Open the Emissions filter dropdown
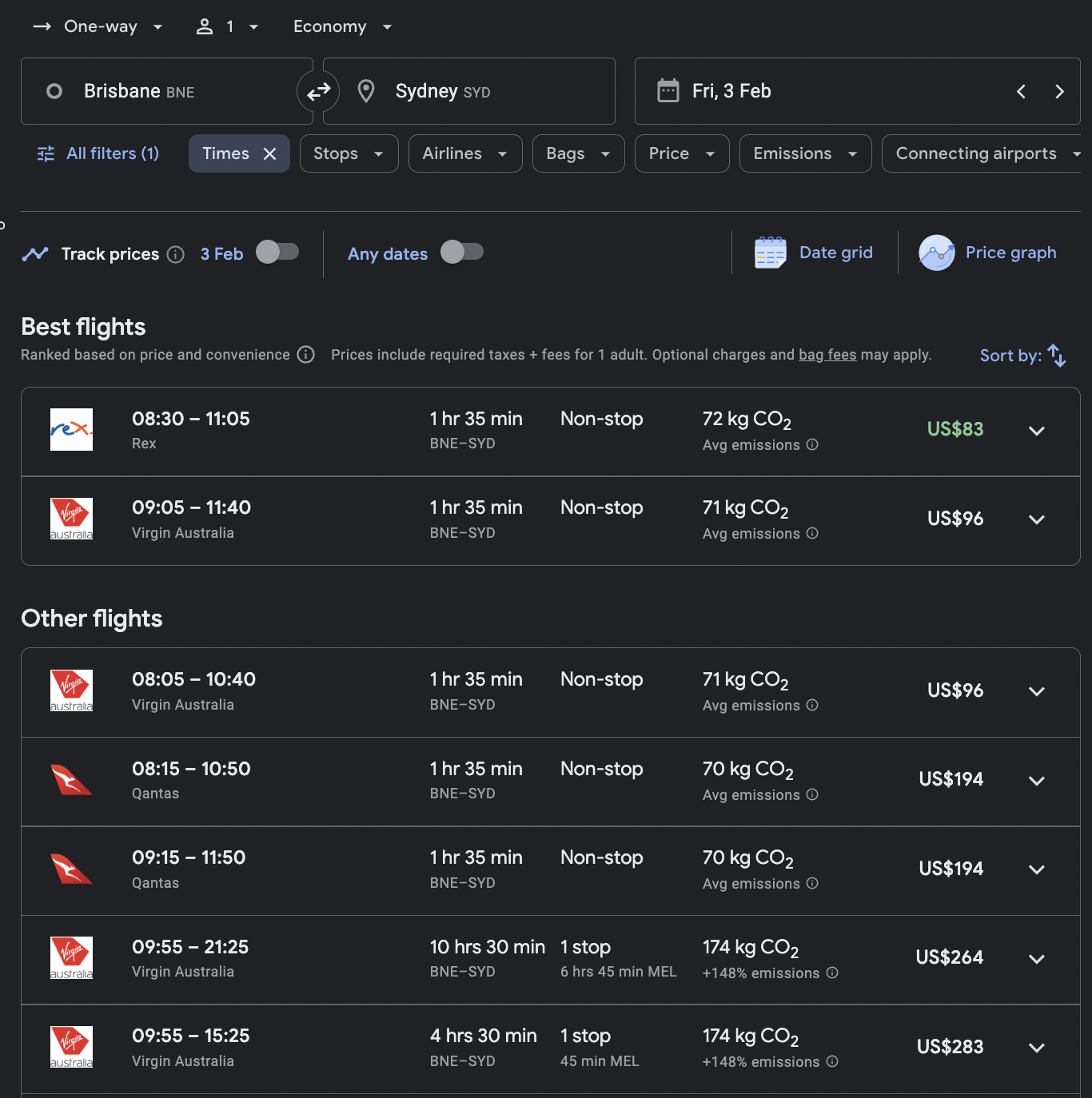The width and height of the screenshot is (1092, 1098). 806,153
